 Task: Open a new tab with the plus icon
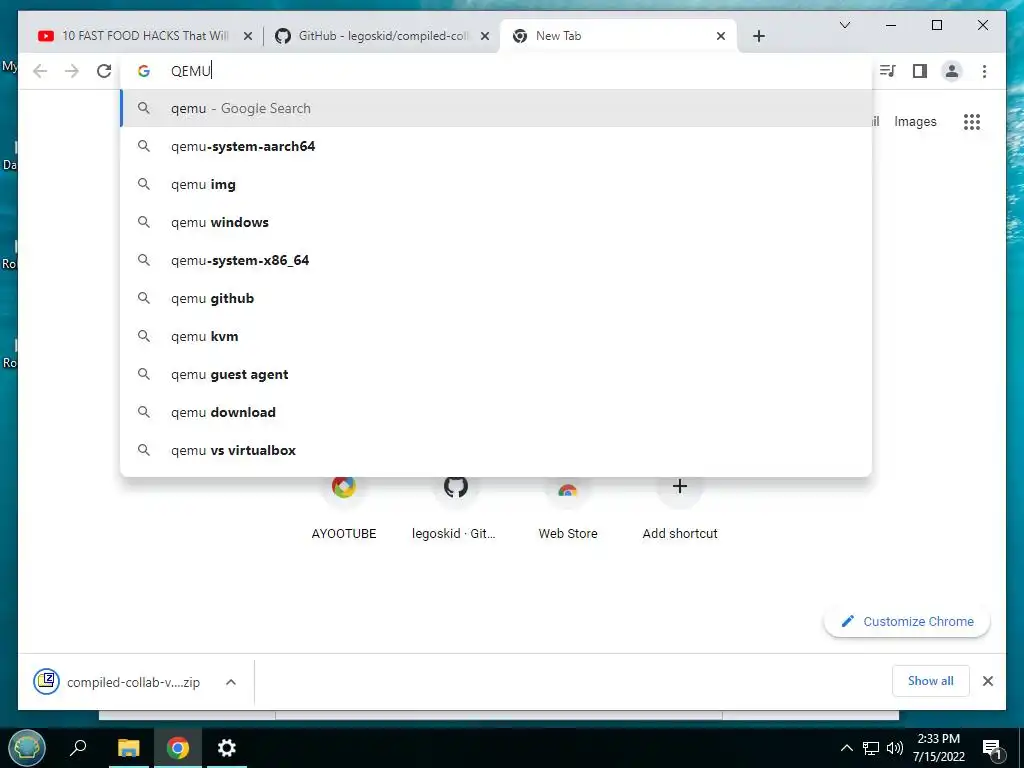pos(758,36)
